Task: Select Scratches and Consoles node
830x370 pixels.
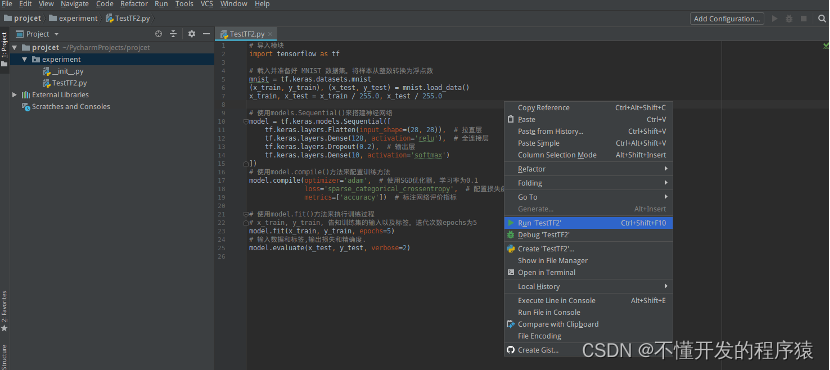Action: (x=66, y=106)
